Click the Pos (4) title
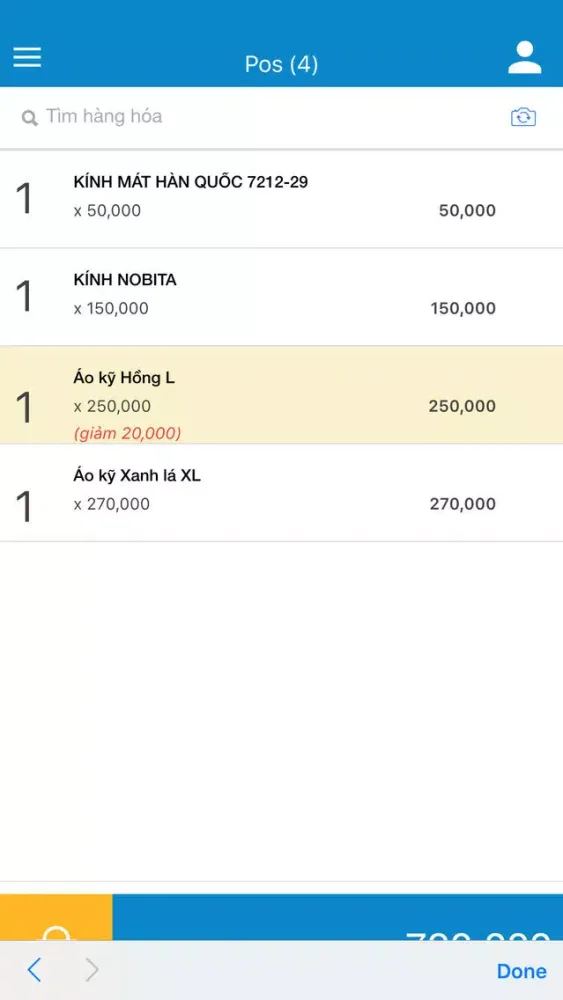563x1000 pixels. point(281,64)
